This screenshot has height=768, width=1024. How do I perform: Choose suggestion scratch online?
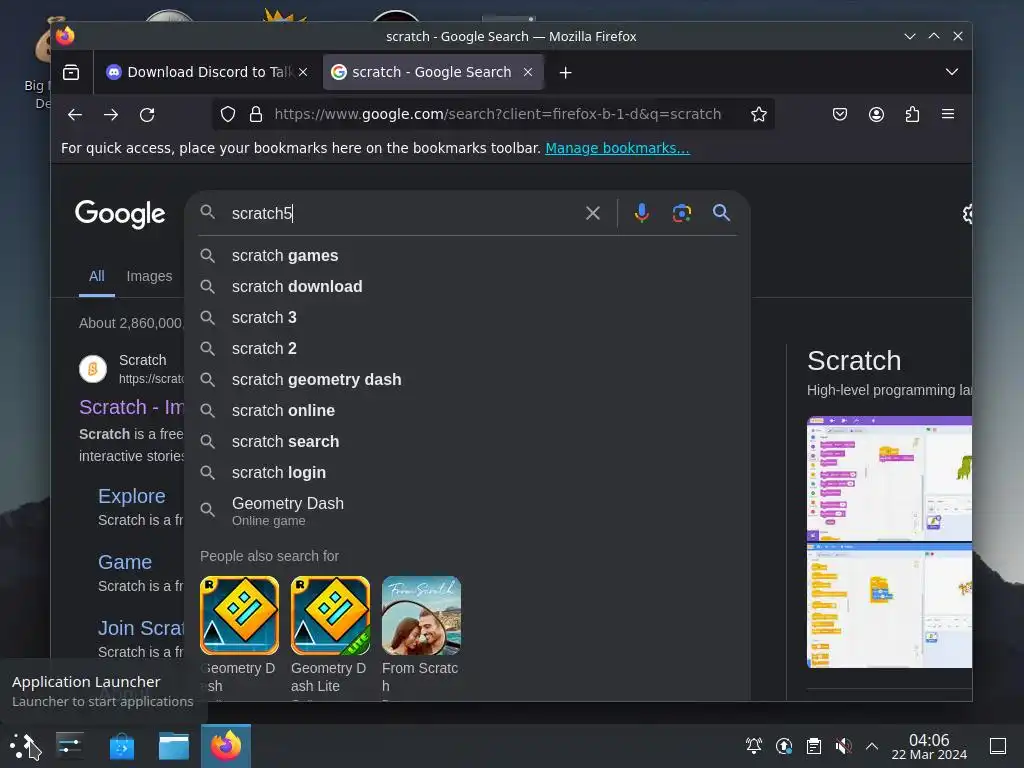(467, 411)
